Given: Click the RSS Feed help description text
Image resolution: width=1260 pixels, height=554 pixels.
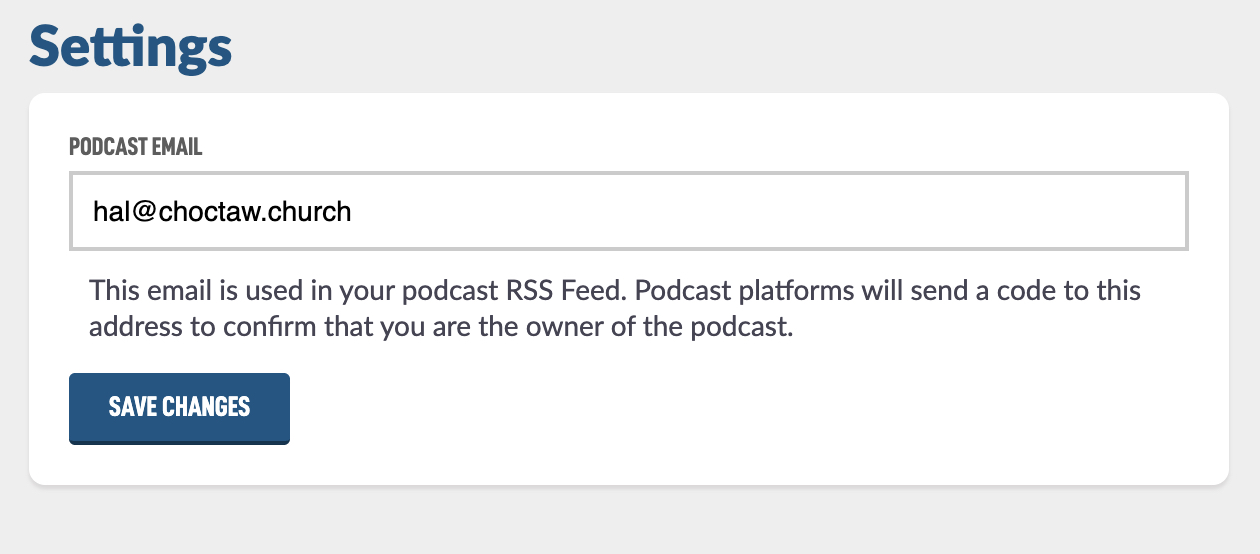Looking at the screenshot, I should pyautogui.click(x=614, y=310).
